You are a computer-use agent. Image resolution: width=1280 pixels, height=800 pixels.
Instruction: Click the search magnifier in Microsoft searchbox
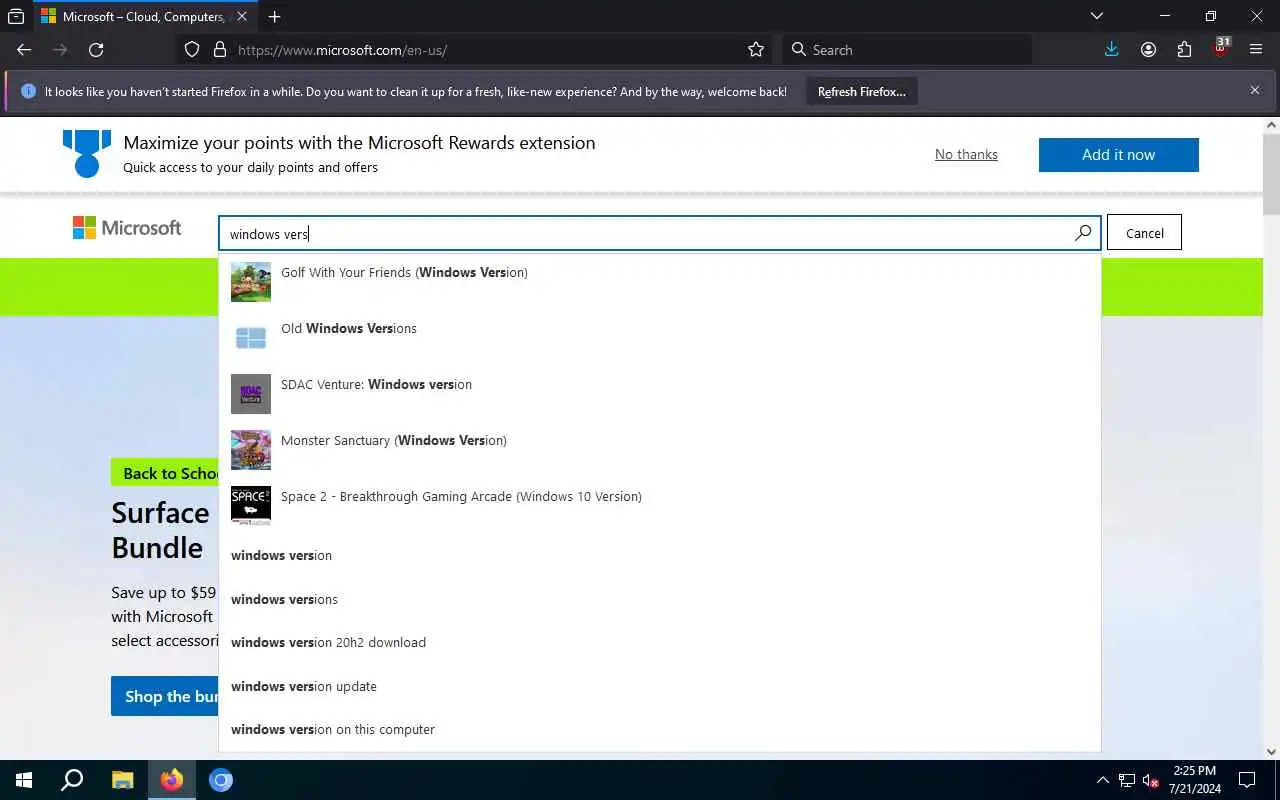click(x=1083, y=233)
